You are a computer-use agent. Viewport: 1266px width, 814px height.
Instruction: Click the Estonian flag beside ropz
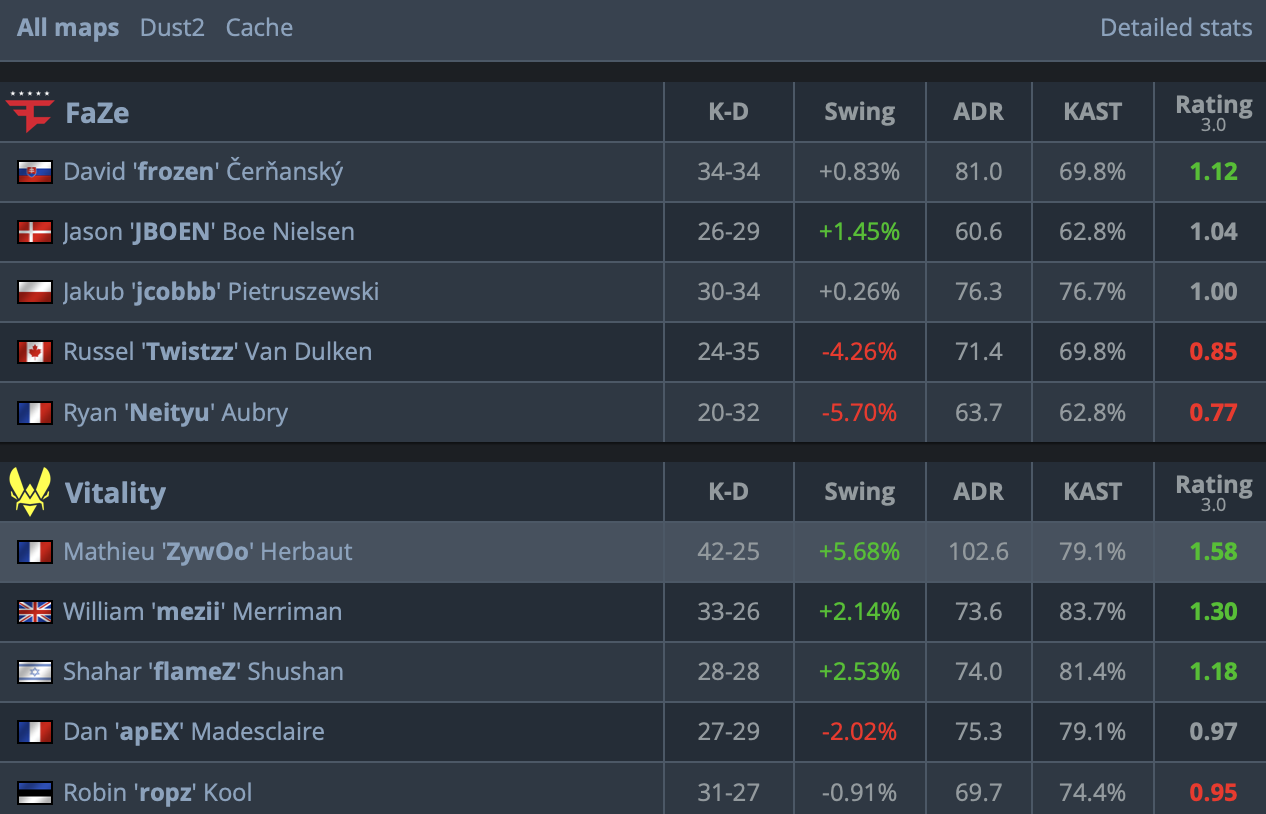click(35, 793)
